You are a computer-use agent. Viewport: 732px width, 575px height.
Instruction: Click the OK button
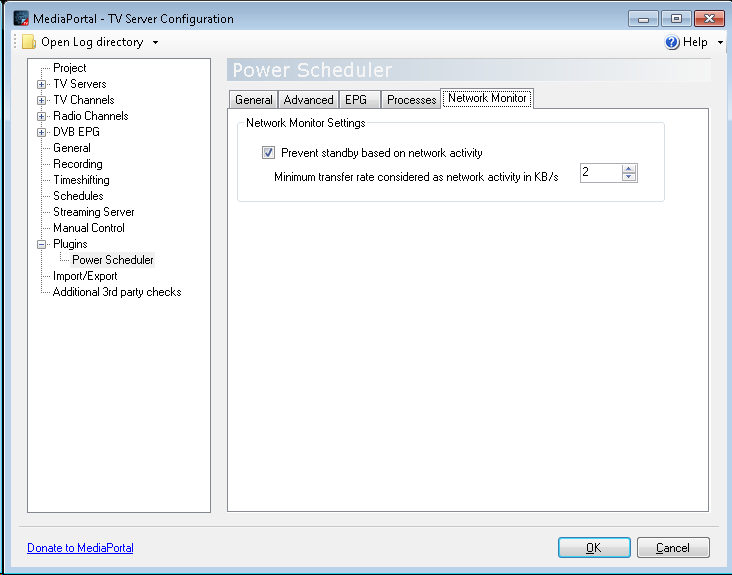[594, 547]
